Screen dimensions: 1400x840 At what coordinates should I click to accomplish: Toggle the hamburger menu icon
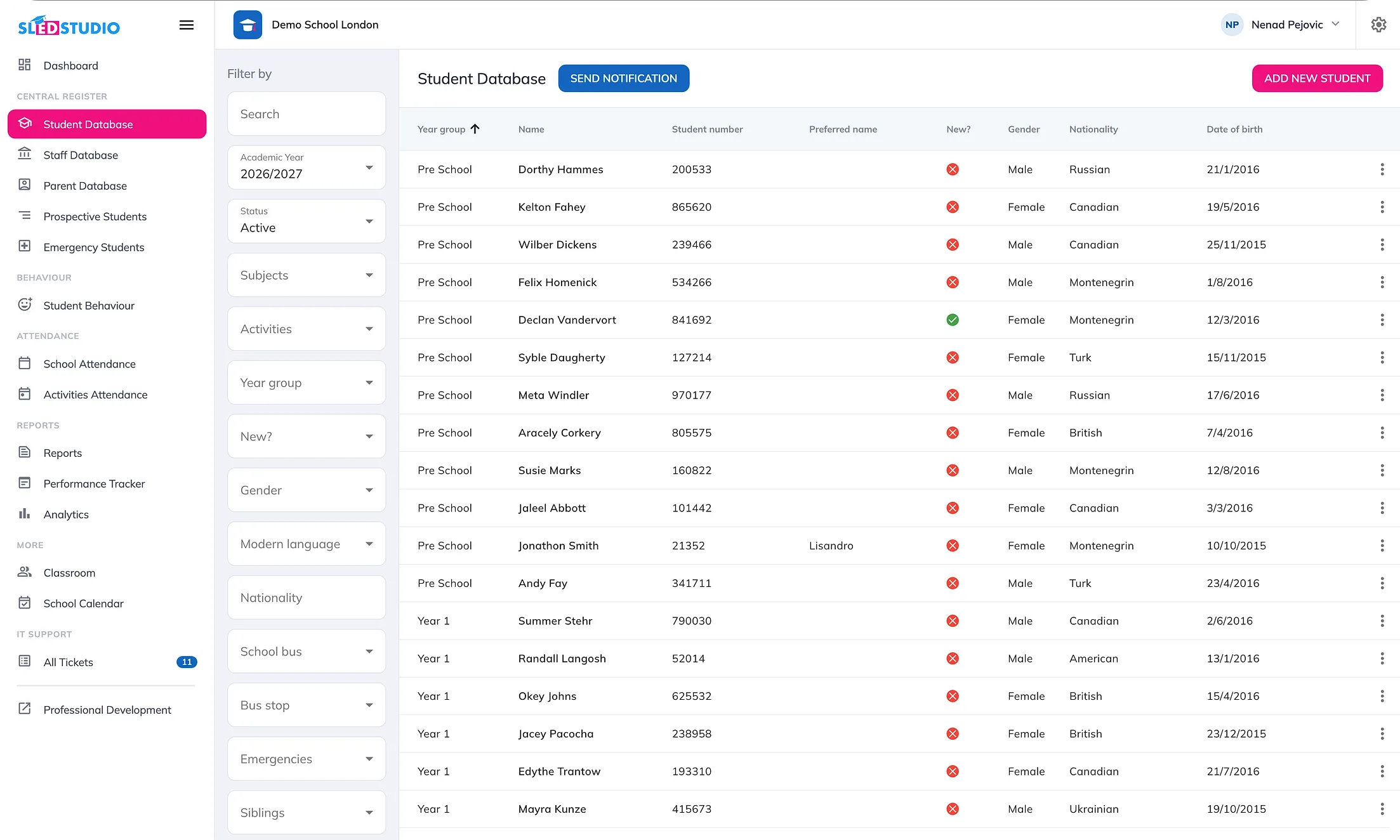tap(186, 25)
